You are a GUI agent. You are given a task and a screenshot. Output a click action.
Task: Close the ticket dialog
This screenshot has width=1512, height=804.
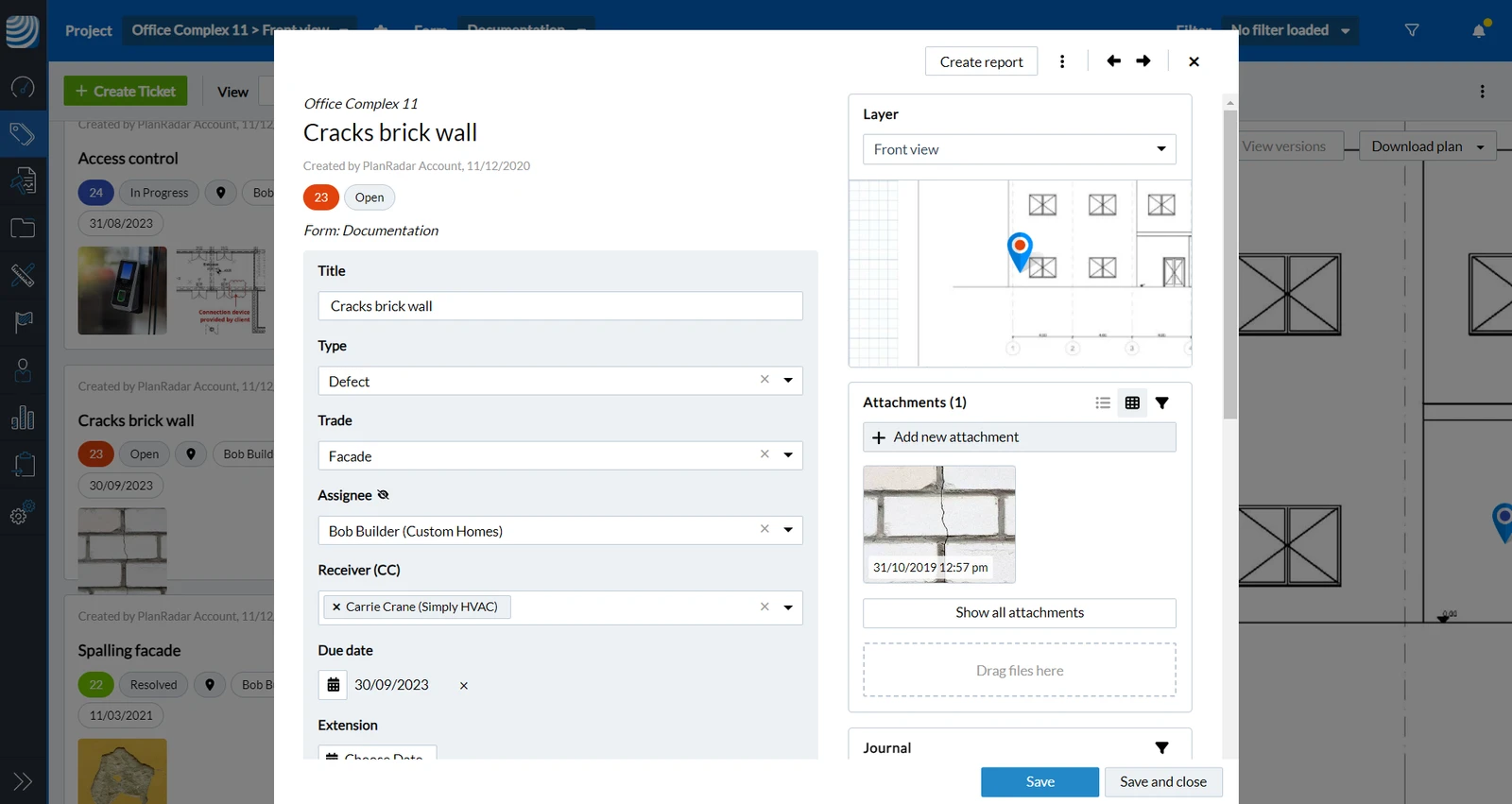point(1194,61)
